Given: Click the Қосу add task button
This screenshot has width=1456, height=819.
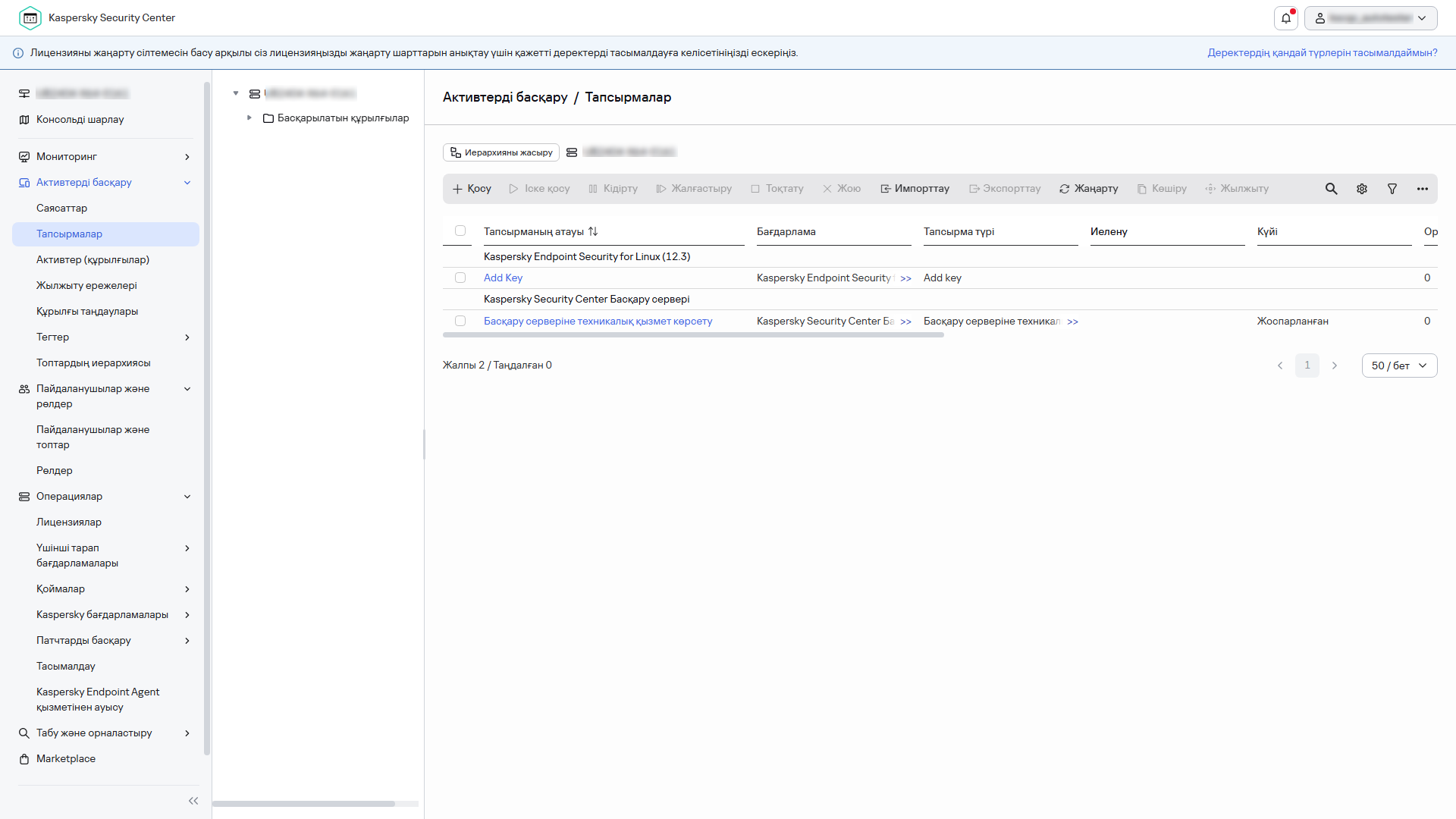Looking at the screenshot, I should coord(472,189).
